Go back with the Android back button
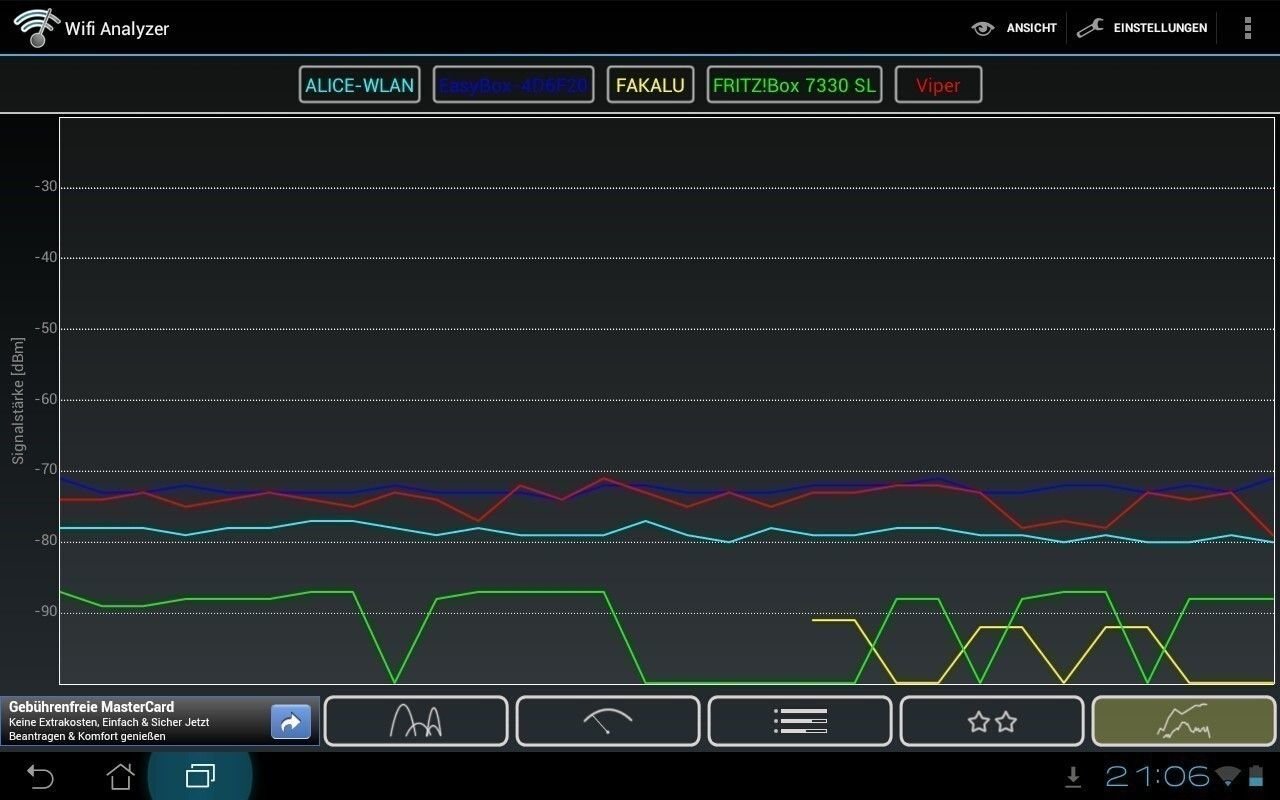This screenshot has height=800, width=1280. 40,775
